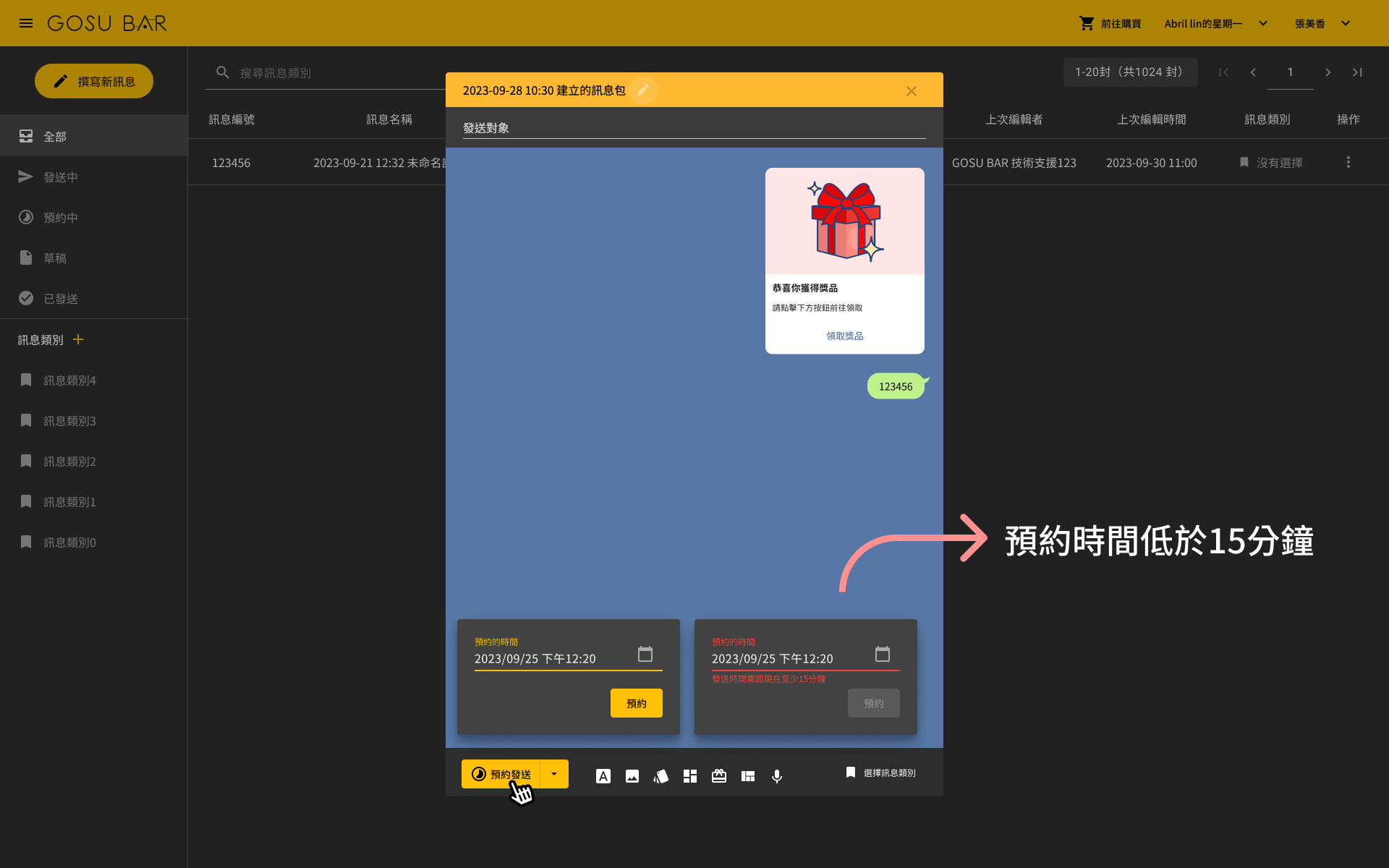Image resolution: width=1389 pixels, height=868 pixels.
Task: Click the 領取獎品 link in gift card
Action: click(845, 336)
